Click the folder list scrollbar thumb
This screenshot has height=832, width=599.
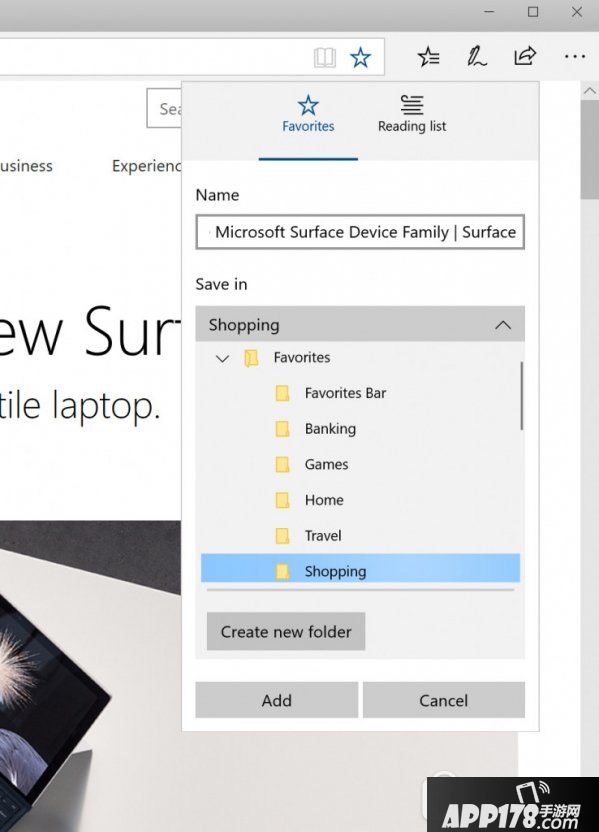click(x=522, y=396)
